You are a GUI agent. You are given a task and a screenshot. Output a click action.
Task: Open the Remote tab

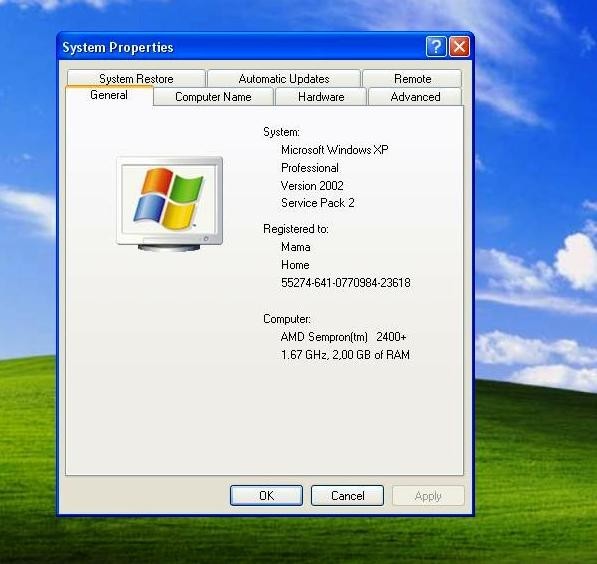(x=412, y=78)
